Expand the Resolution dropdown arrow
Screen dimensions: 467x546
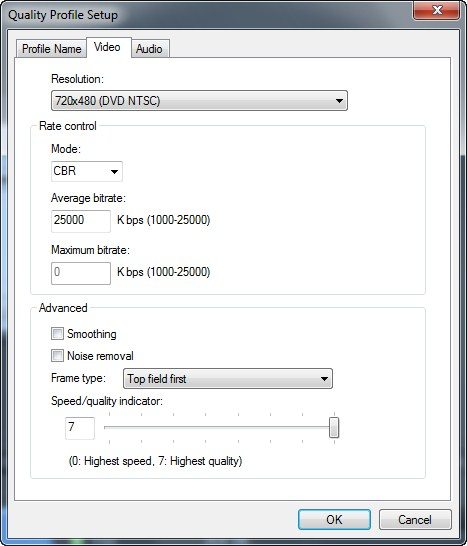pyautogui.click(x=339, y=101)
